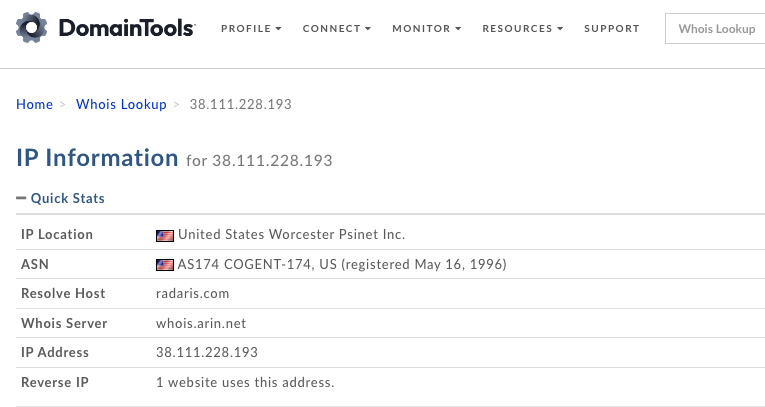Image resolution: width=765 pixels, height=407 pixels.
Task: Click the whois.arin.net server value
Action: click(x=201, y=323)
